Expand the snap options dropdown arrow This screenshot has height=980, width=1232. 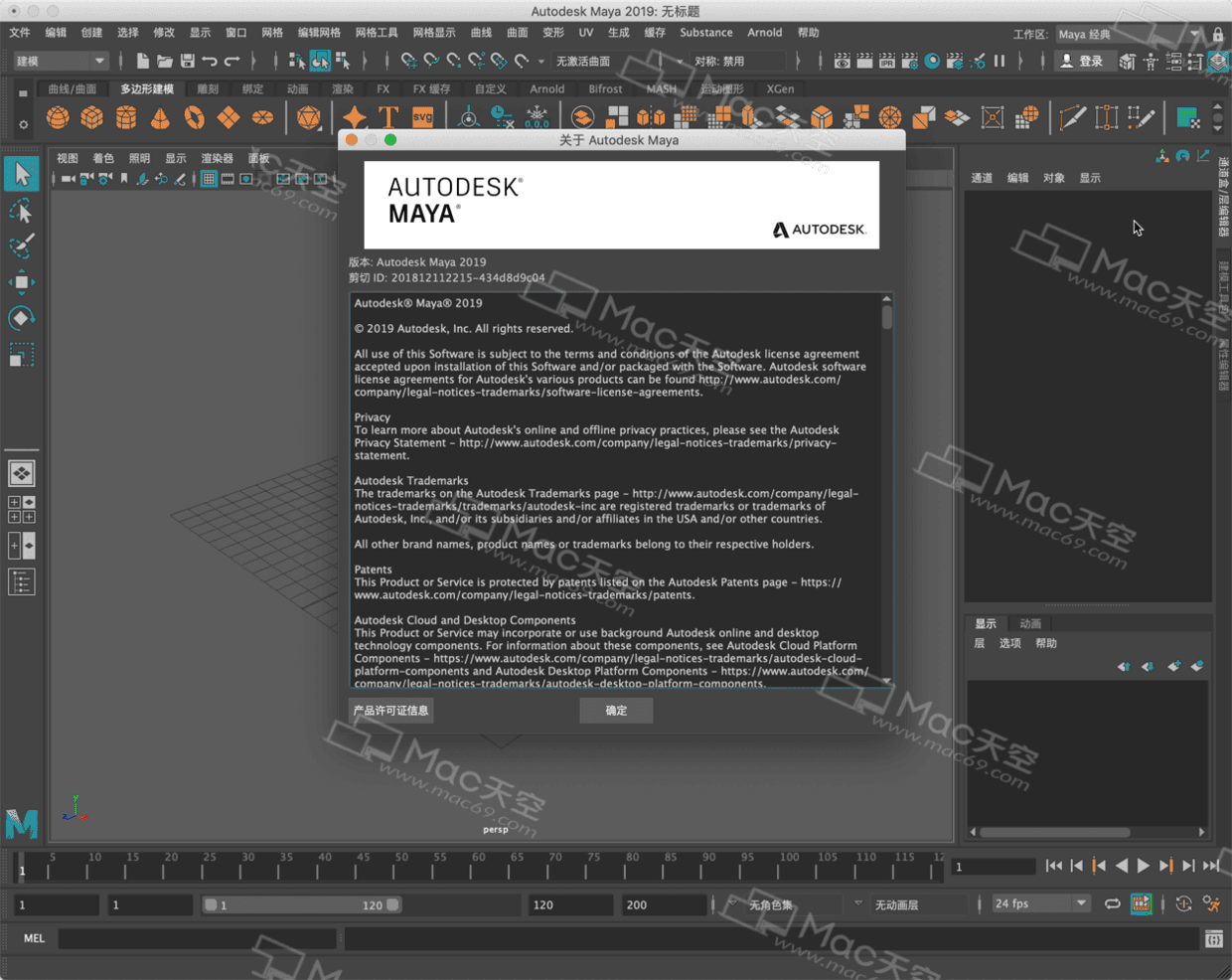541,62
